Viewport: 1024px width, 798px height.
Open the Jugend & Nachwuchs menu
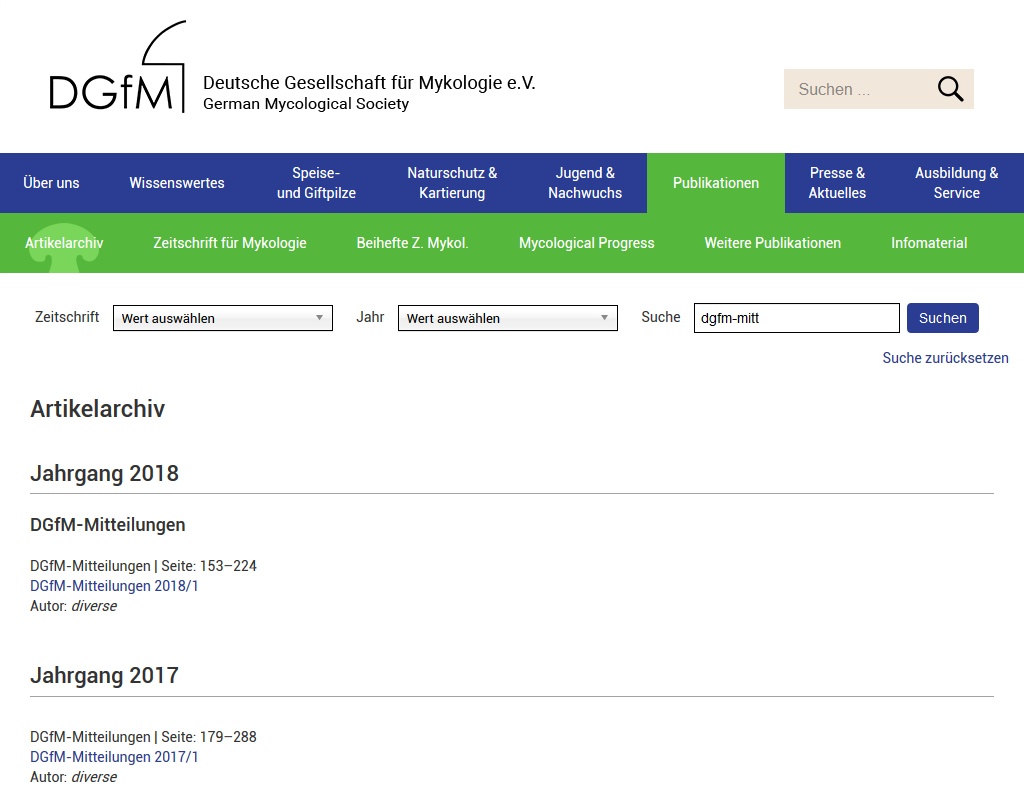[585, 183]
